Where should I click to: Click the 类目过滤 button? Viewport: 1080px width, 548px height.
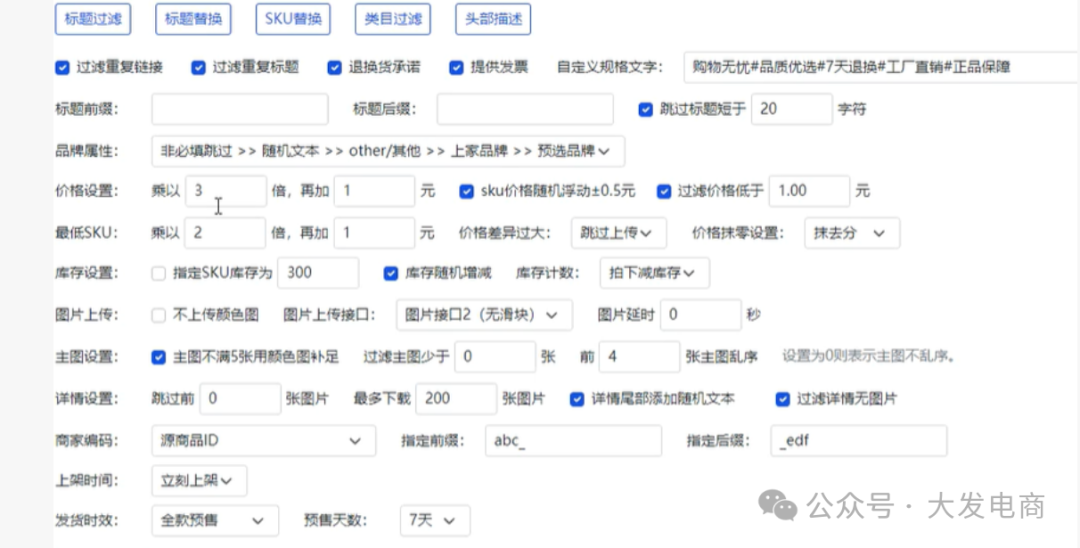pos(393,19)
